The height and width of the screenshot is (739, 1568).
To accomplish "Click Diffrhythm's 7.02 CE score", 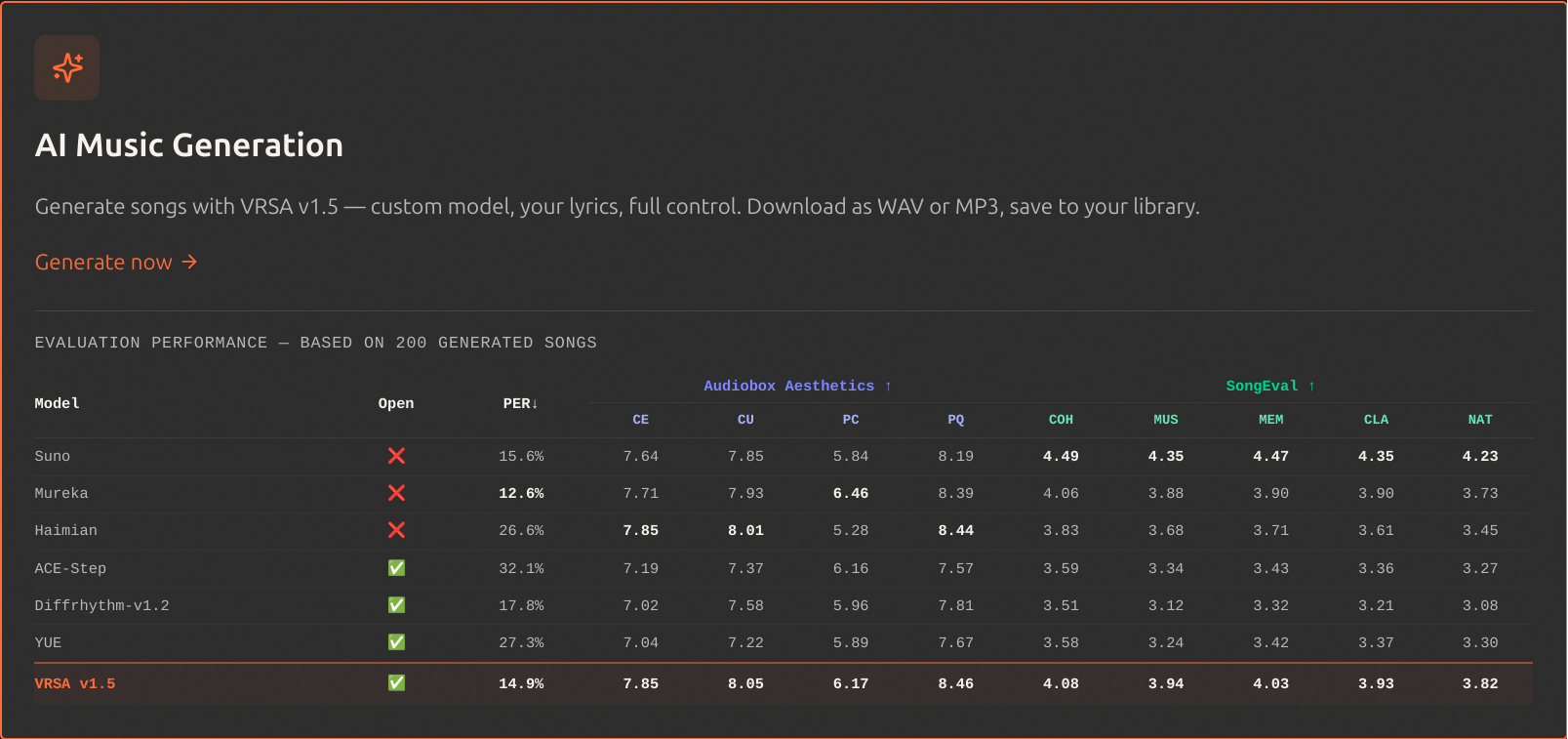I will click(641, 605).
